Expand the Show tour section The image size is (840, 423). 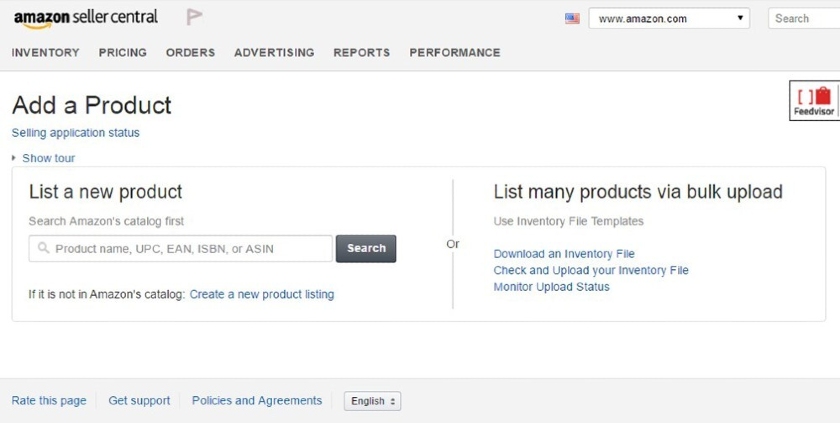pos(47,158)
